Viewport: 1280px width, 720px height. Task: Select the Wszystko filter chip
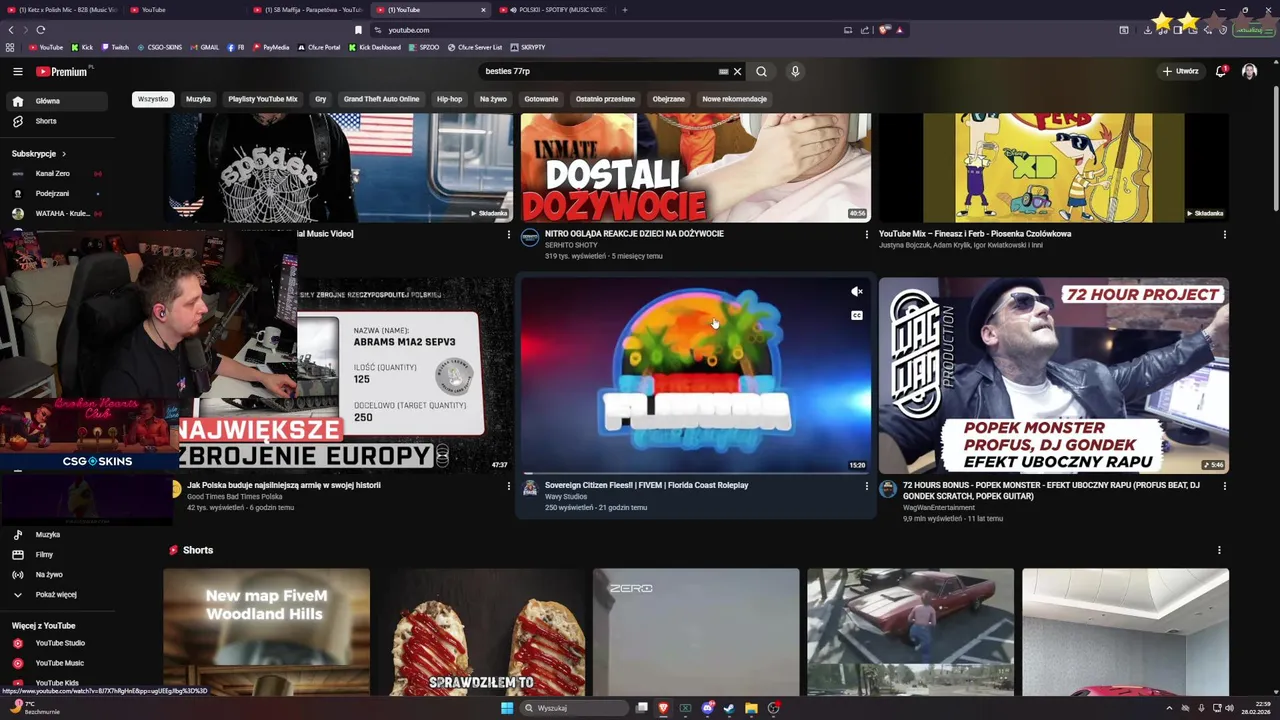tap(153, 99)
